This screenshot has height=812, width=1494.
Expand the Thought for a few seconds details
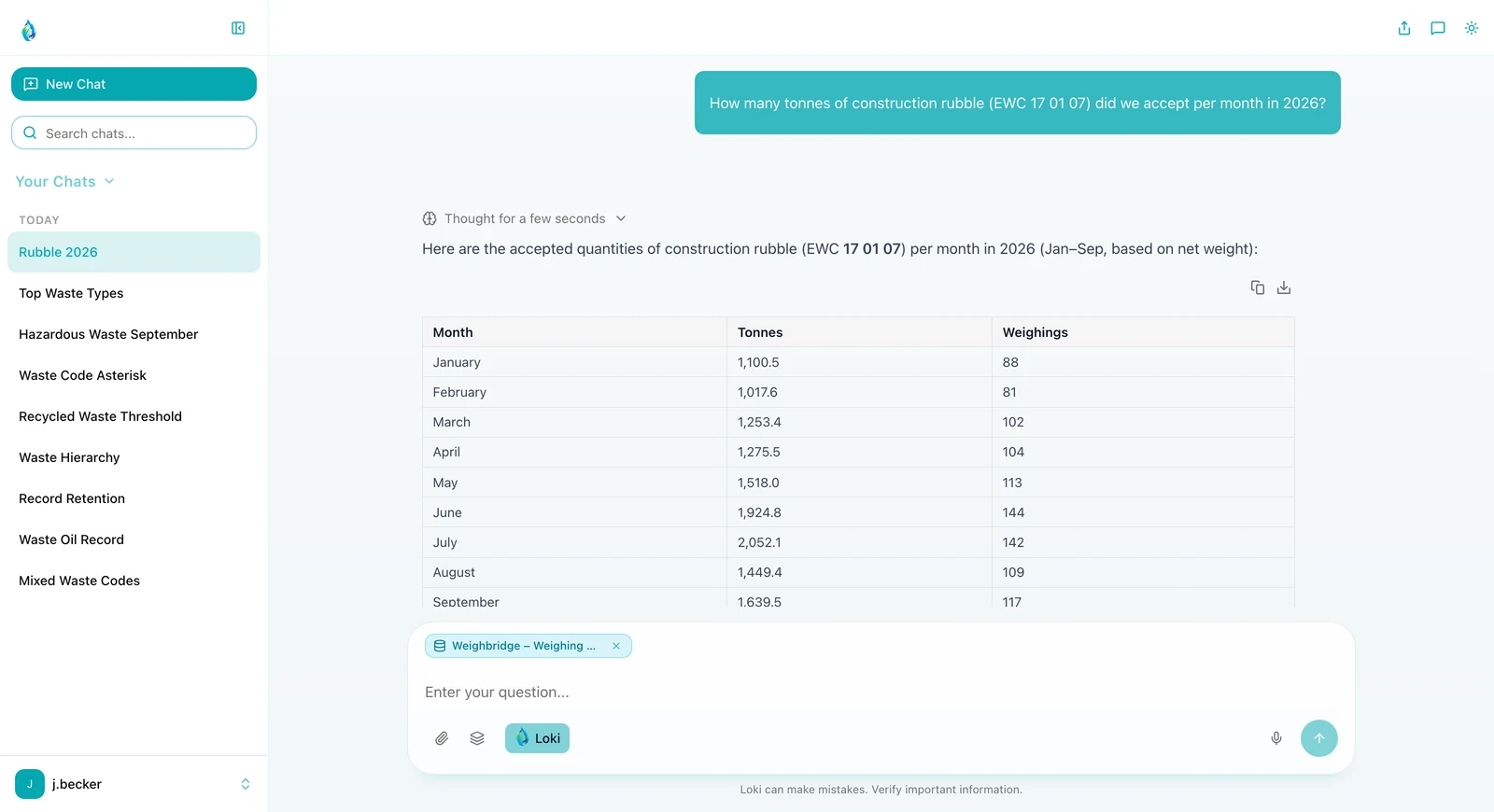(524, 218)
